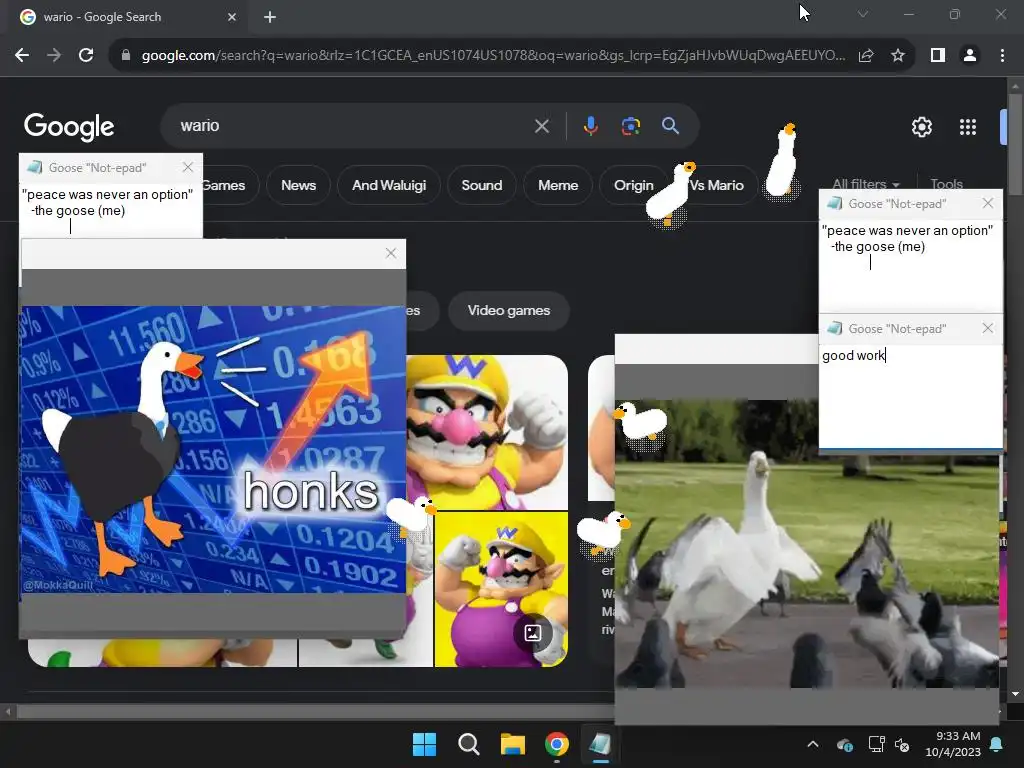Show hidden system tray icons
Image resolution: width=1024 pixels, height=768 pixels.
[x=813, y=744]
